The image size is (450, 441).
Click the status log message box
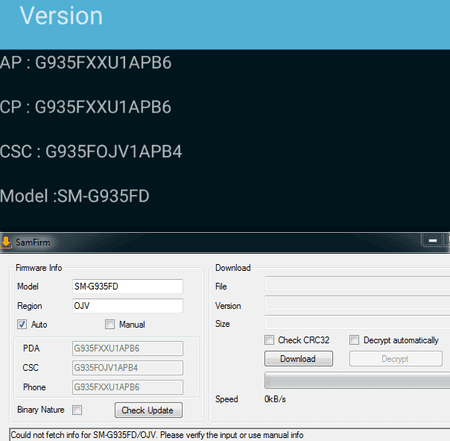[230, 435]
